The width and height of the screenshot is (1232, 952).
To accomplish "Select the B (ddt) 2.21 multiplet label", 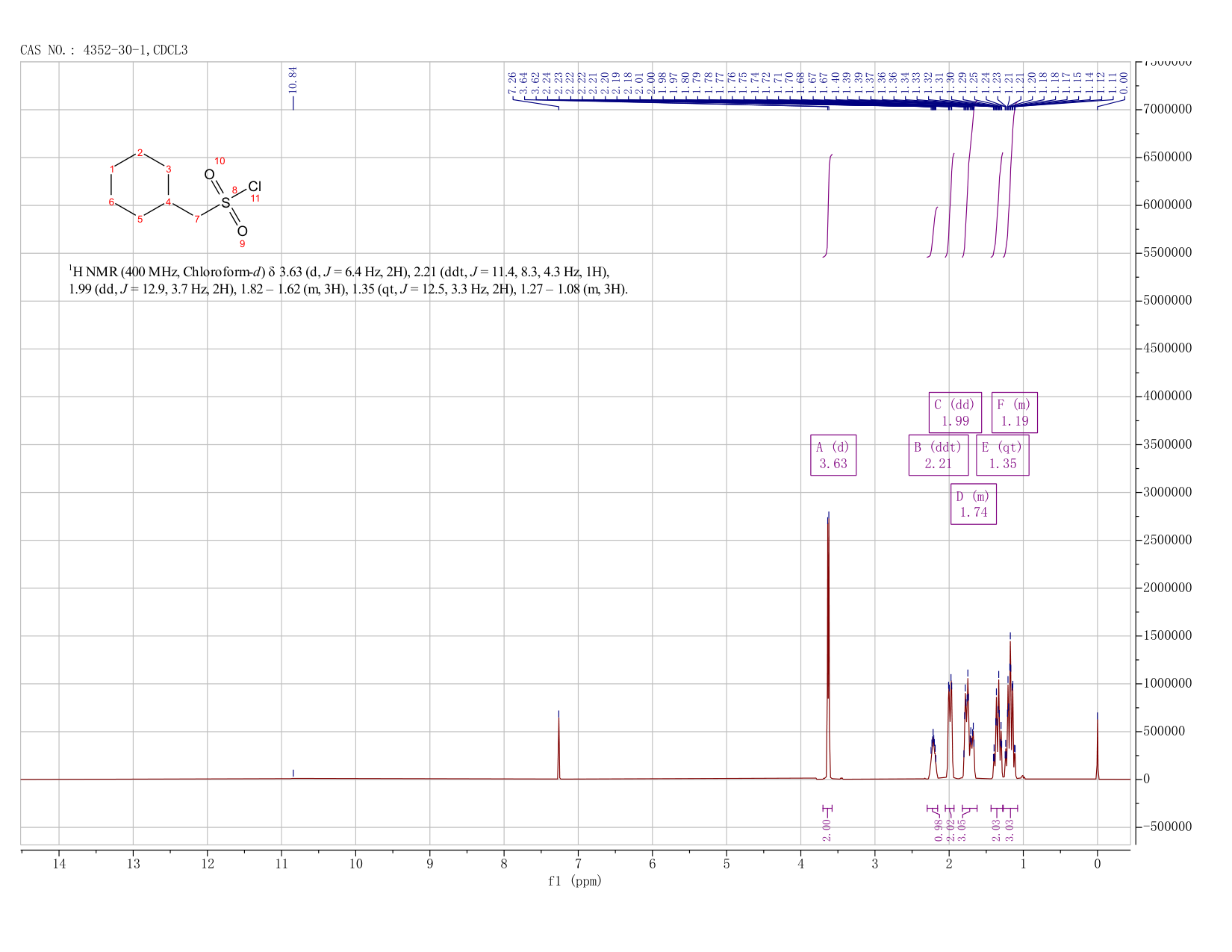I will [x=938, y=455].
